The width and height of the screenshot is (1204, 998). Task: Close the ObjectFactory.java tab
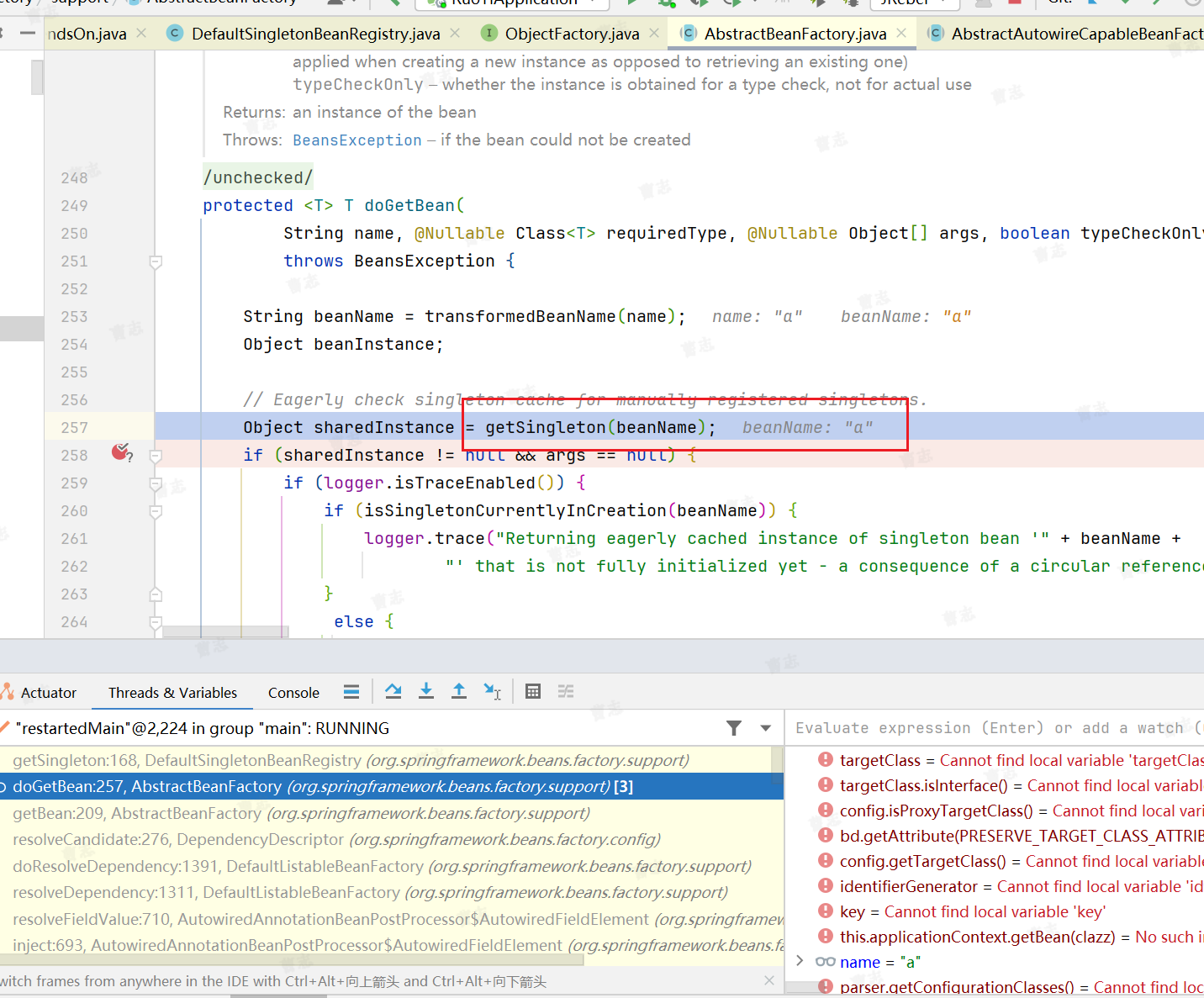[x=654, y=33]
